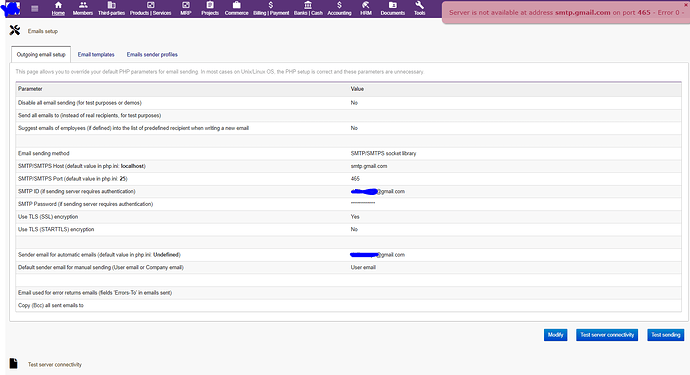690x375 pixels.
Task: Open the Commerce module icon
Action: click(x=236, y=5)
